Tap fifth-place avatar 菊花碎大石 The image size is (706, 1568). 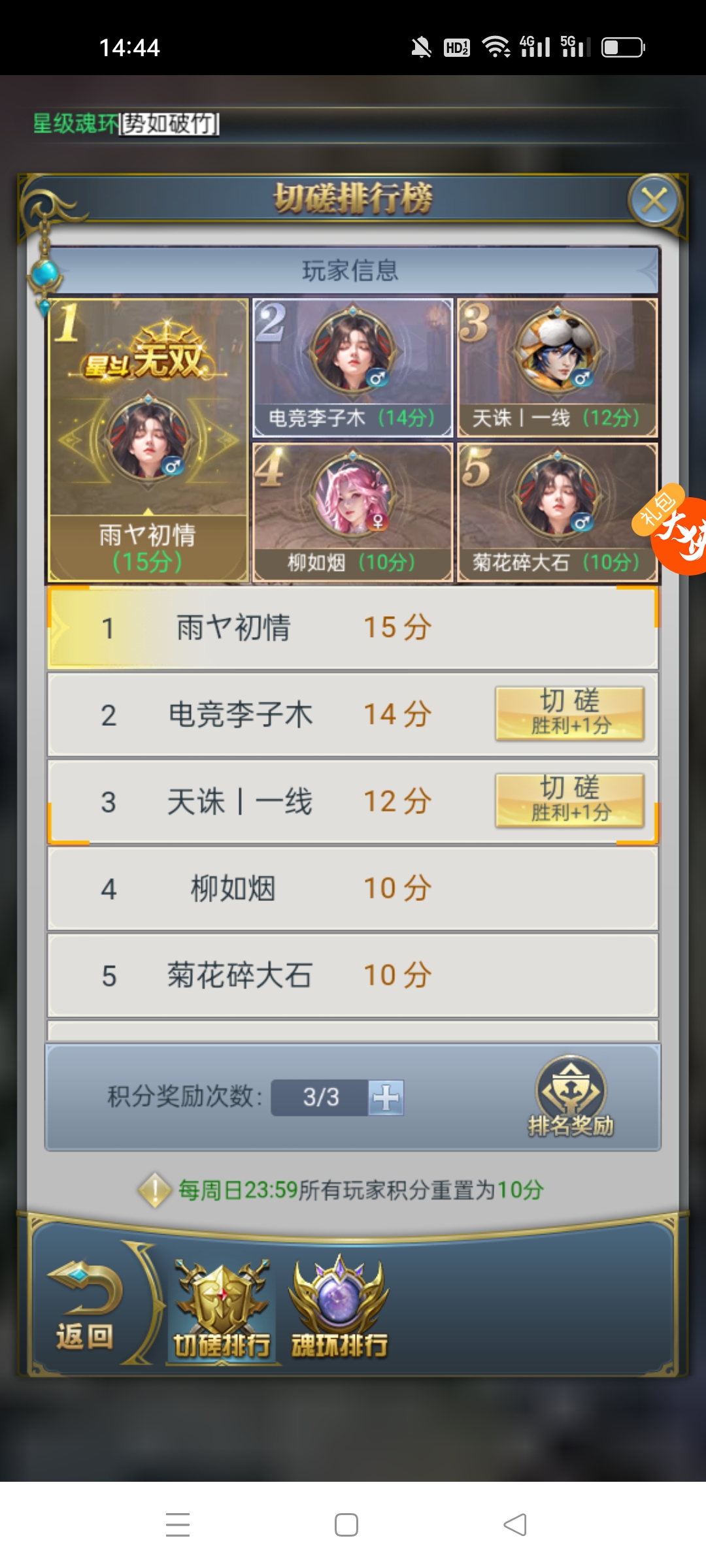(558, 495)
